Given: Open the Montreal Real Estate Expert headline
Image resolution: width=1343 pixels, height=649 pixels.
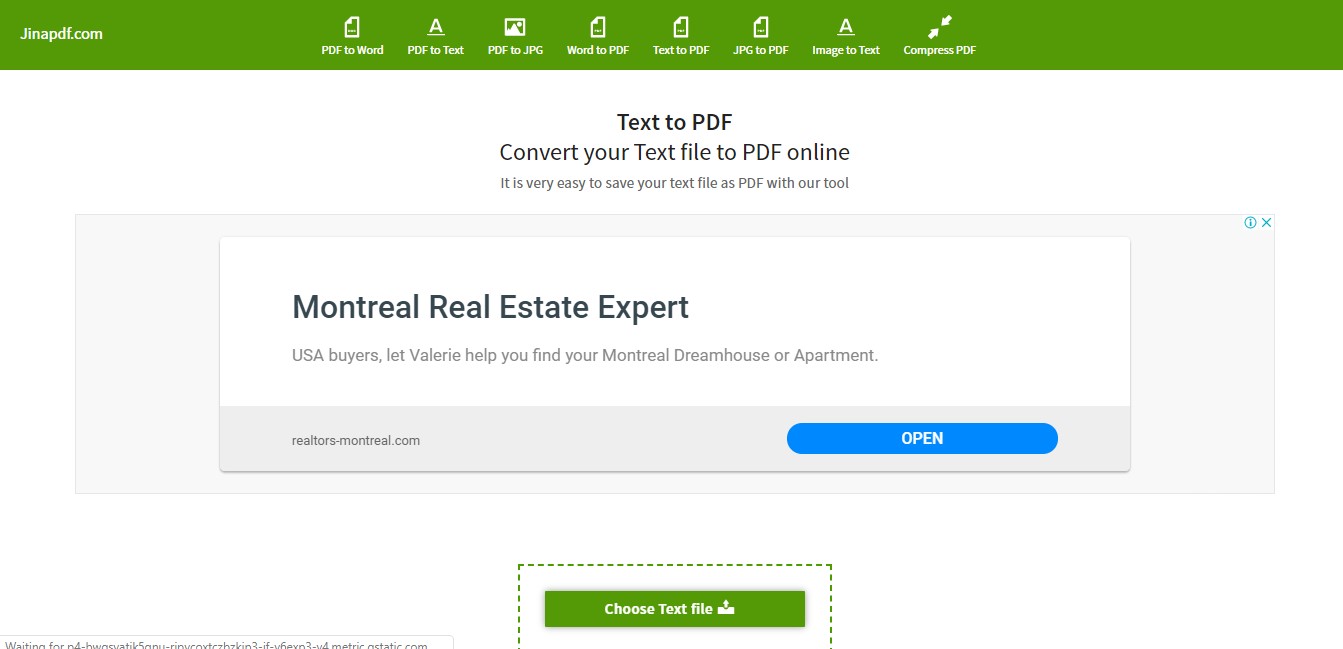Looking at the screenshot, I should tap(490, 306).
